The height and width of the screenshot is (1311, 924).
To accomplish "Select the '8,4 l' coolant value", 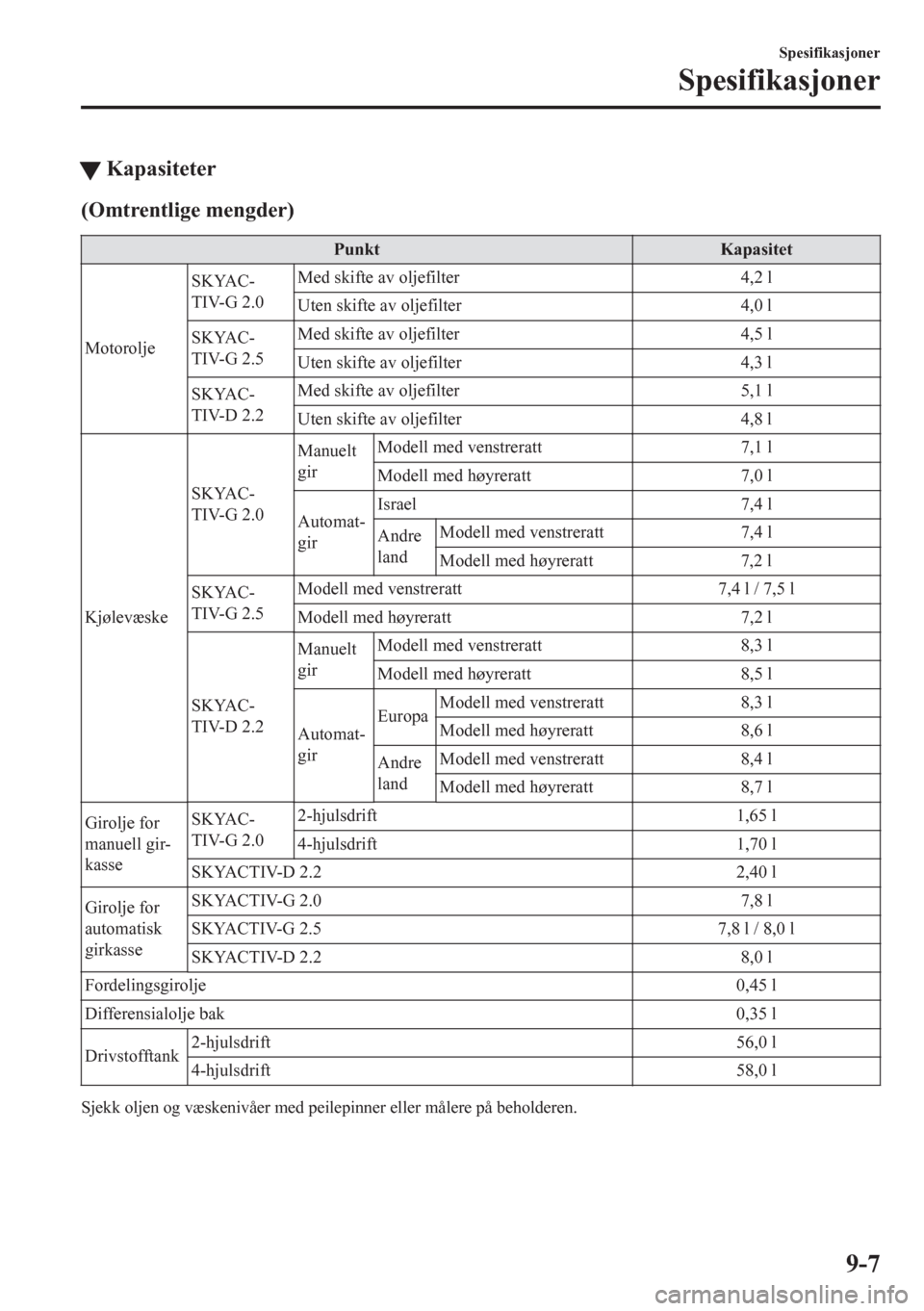I will coord(757,759).
